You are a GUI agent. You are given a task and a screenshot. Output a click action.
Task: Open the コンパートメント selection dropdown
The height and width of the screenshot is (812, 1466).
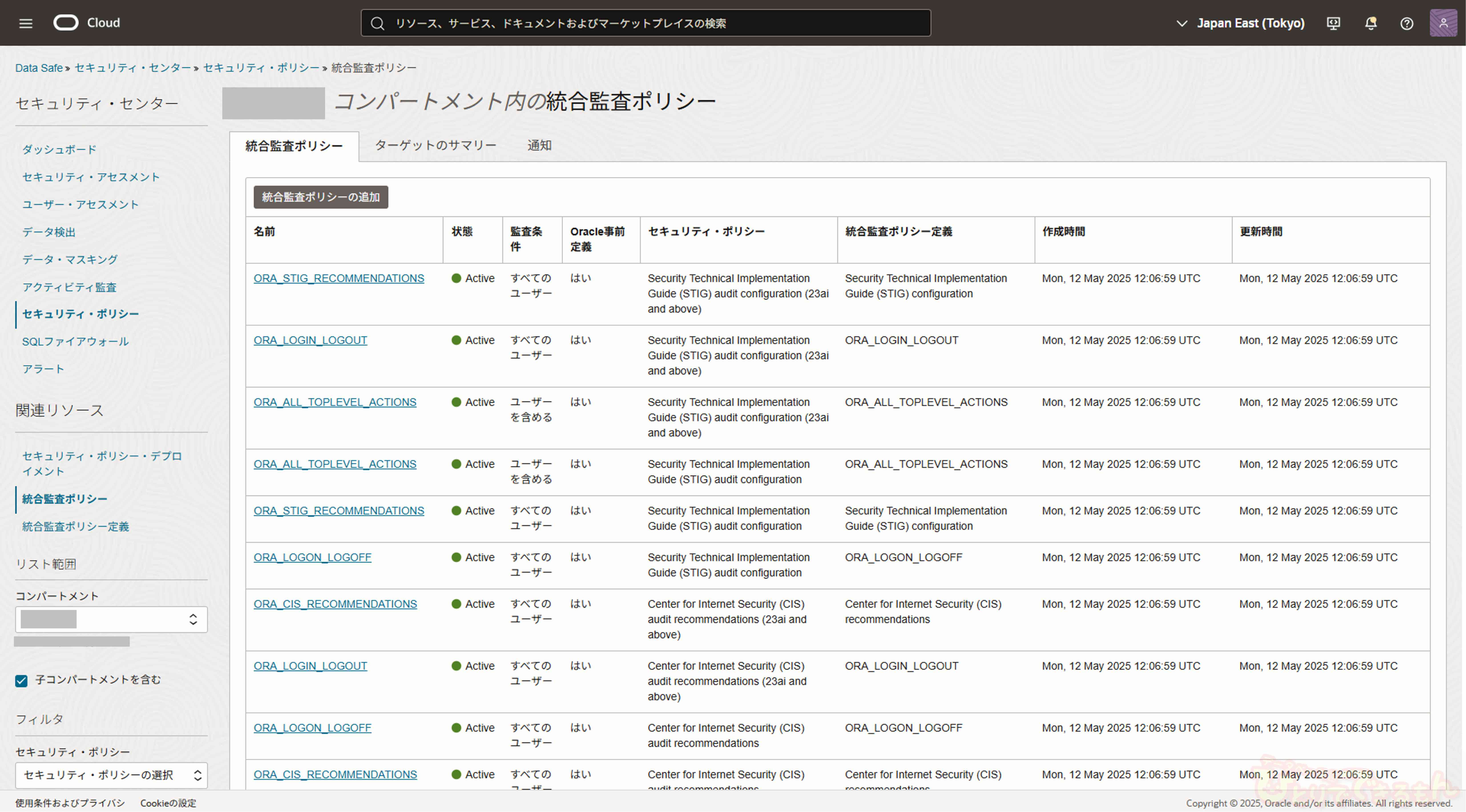[111, 619]
